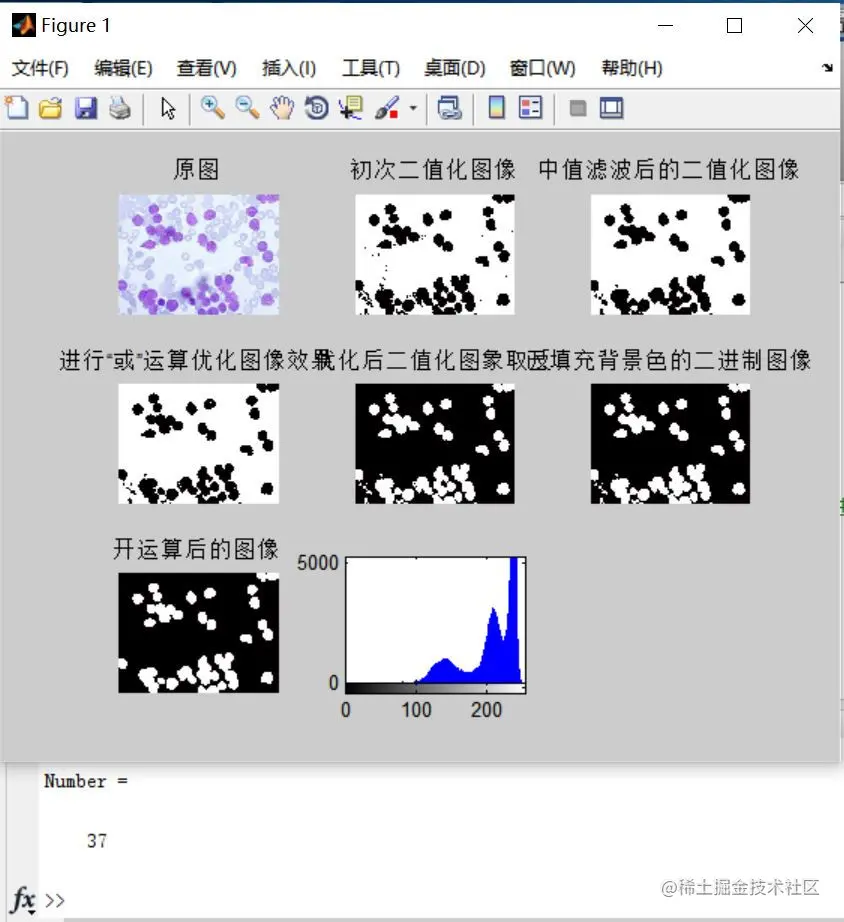Click the fx function browser icon

pos(23,900)
